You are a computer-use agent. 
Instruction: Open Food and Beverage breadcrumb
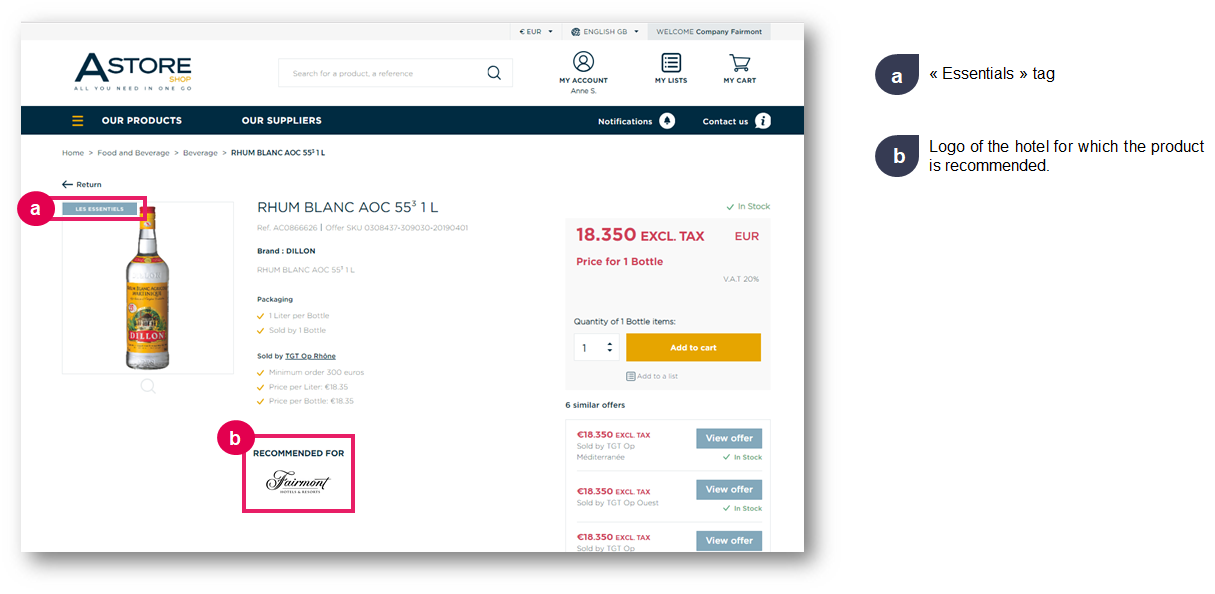133,153
